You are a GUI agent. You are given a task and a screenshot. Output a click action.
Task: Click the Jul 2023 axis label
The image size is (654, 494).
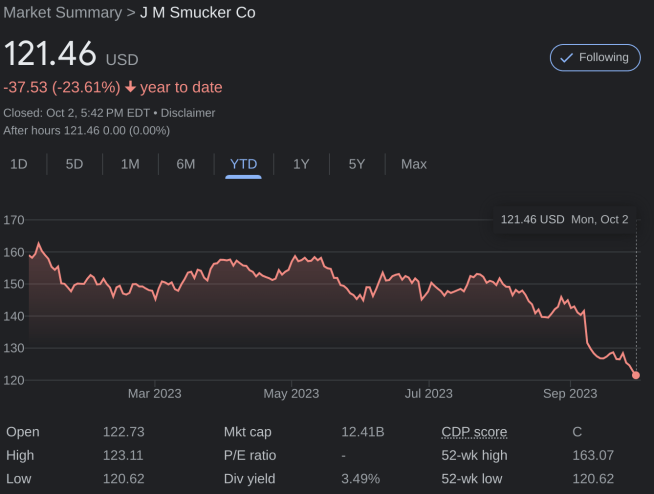coord(429,393)
